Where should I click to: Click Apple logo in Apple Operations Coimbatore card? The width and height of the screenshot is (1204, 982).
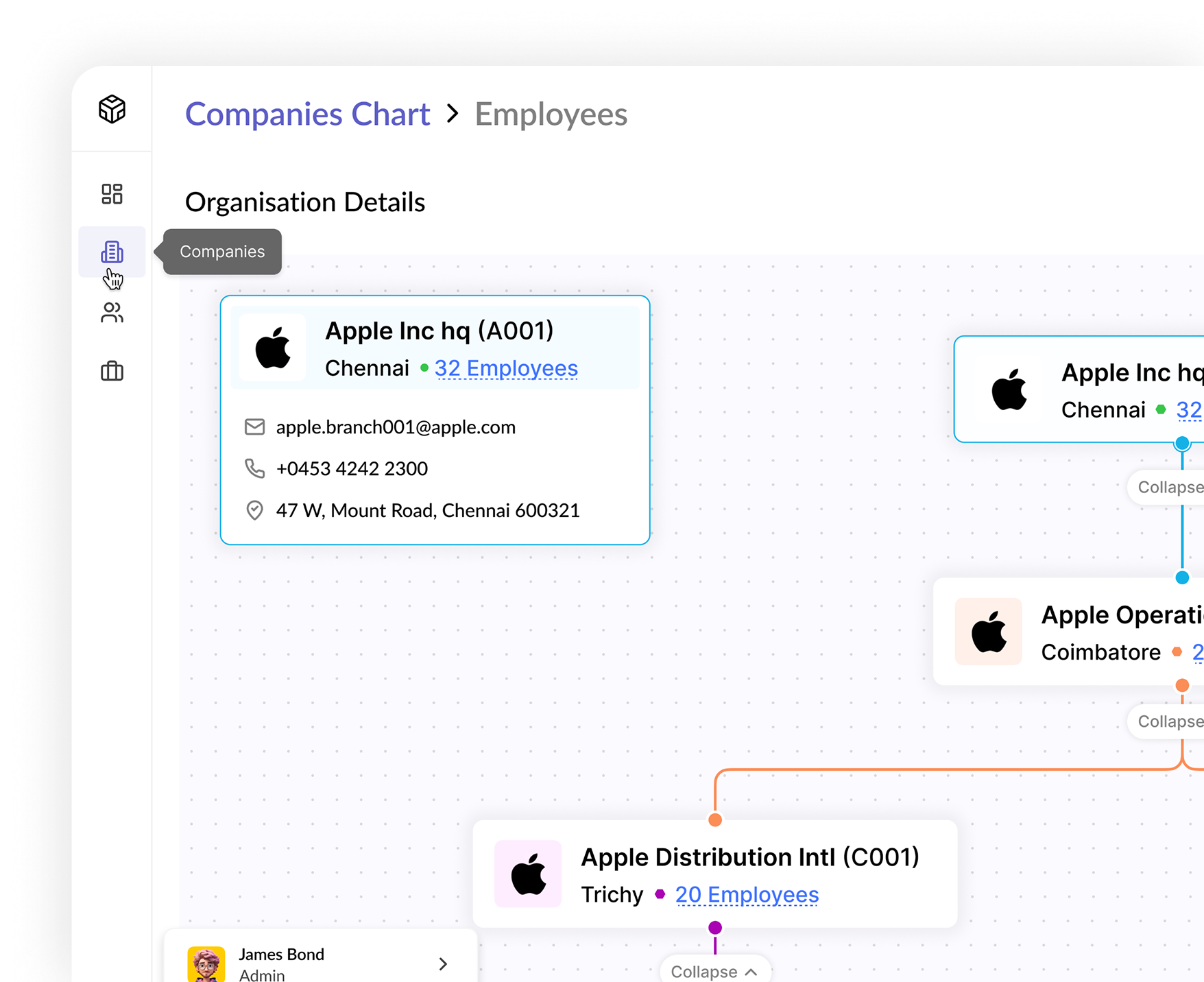tap(989, 632)
